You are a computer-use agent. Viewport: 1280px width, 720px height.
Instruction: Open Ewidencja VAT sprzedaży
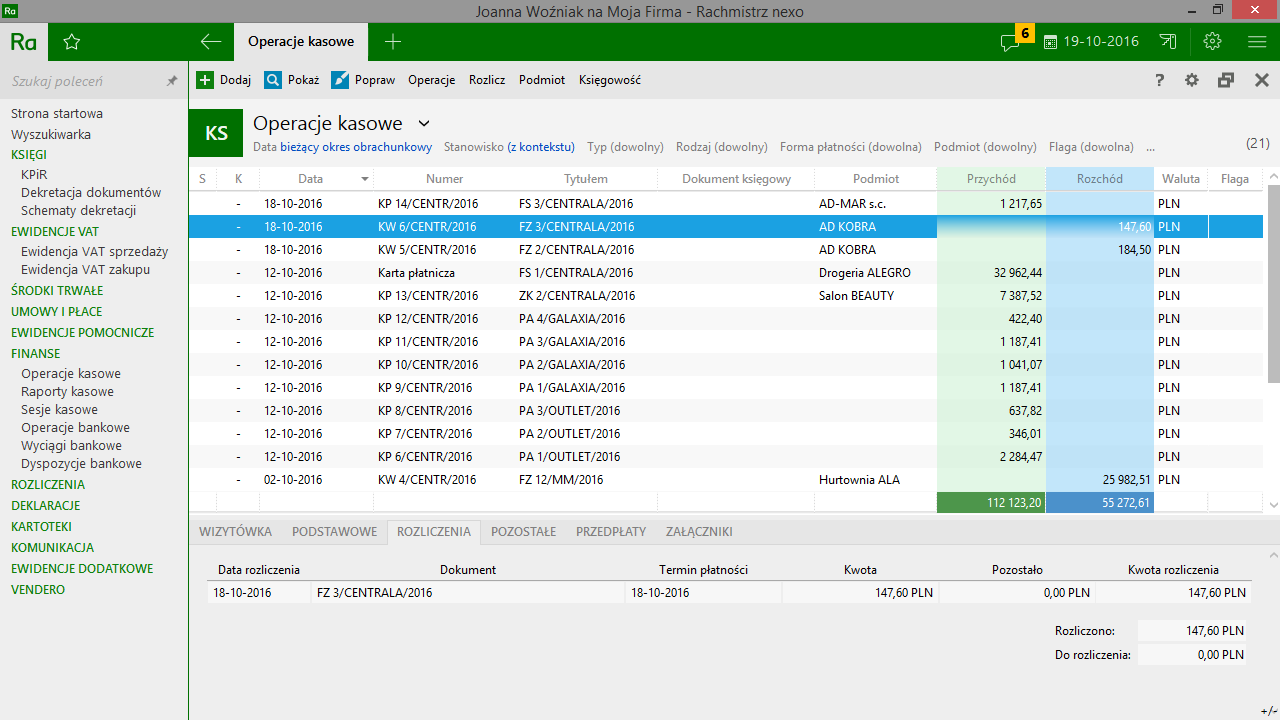click(x=94, y=251)
